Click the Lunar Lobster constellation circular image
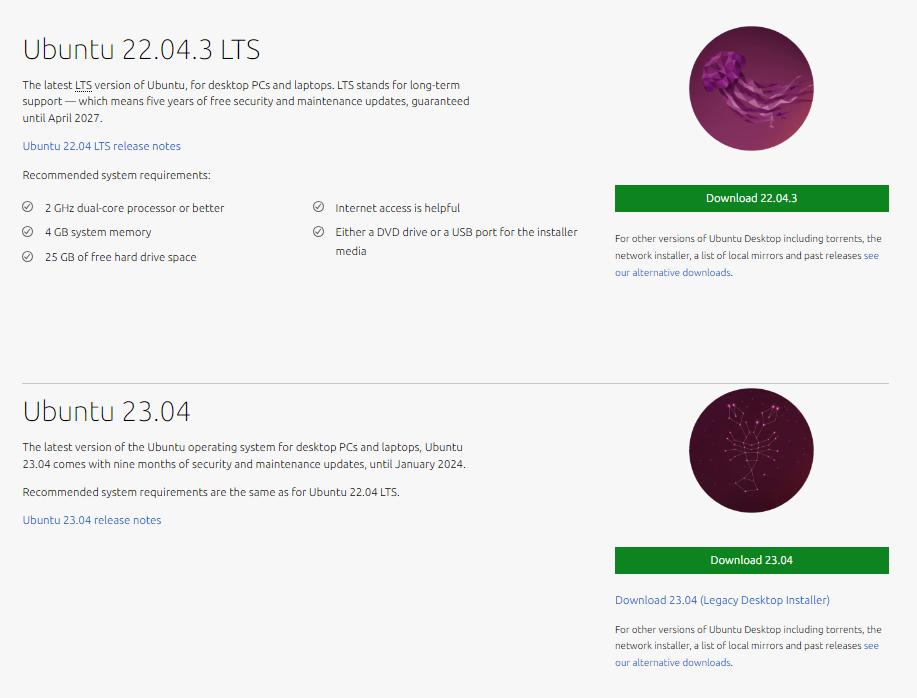This screenshot has height=698, width=917. tap(751, 450)
